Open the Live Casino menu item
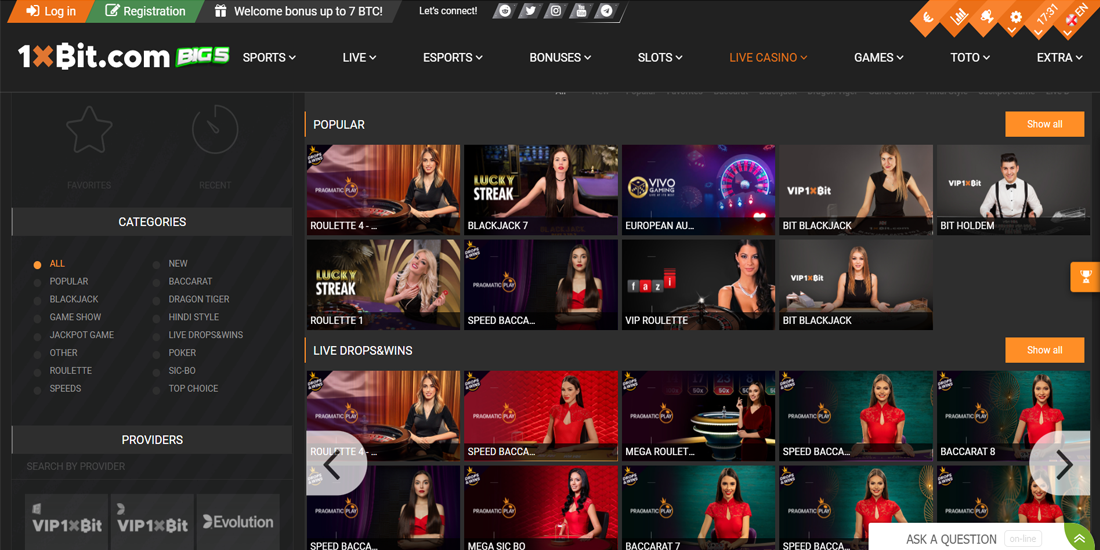 point(768,58)
